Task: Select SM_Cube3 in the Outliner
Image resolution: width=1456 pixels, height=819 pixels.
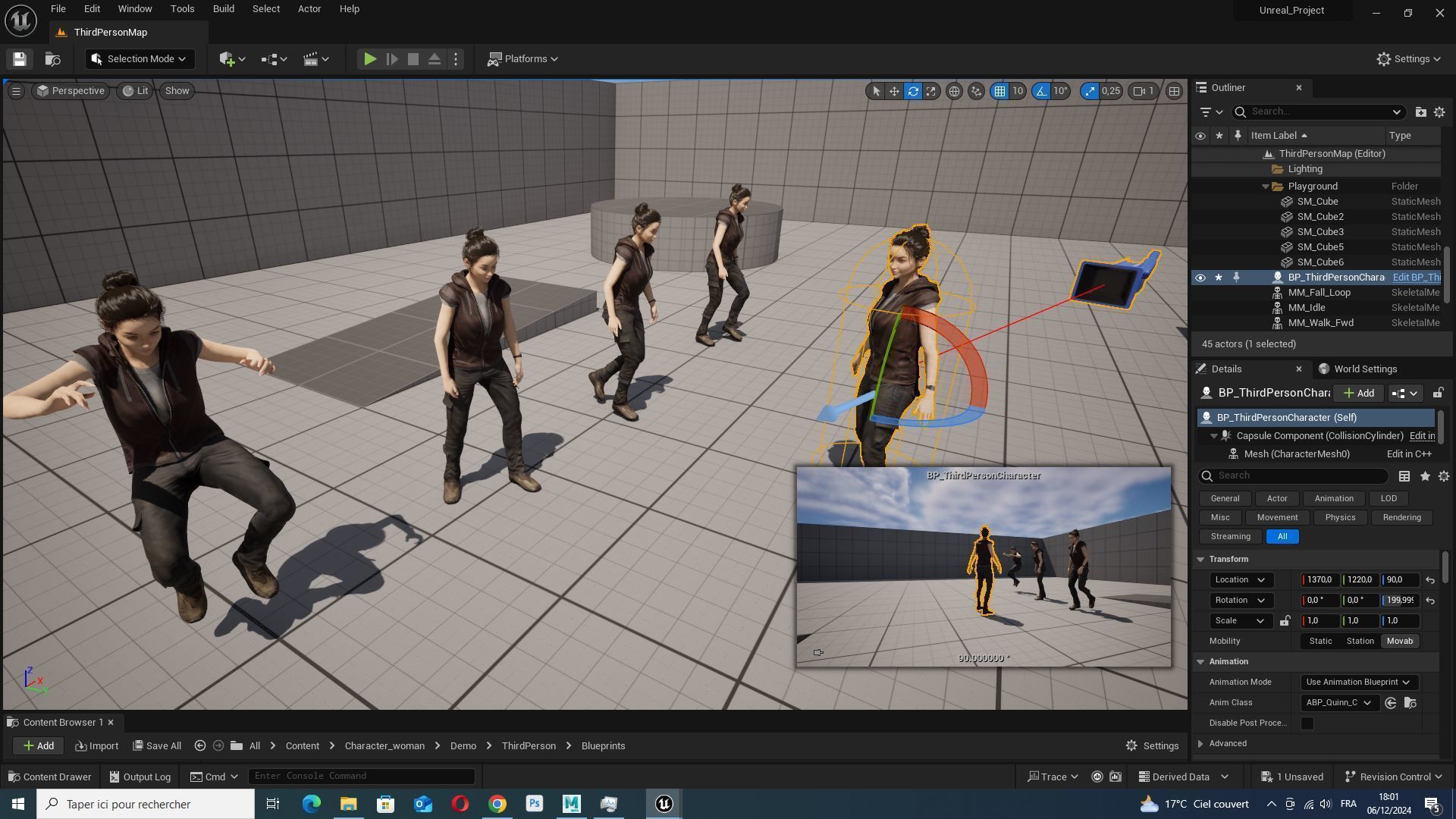Action: pyautogui.click(x=1320, y=232)
